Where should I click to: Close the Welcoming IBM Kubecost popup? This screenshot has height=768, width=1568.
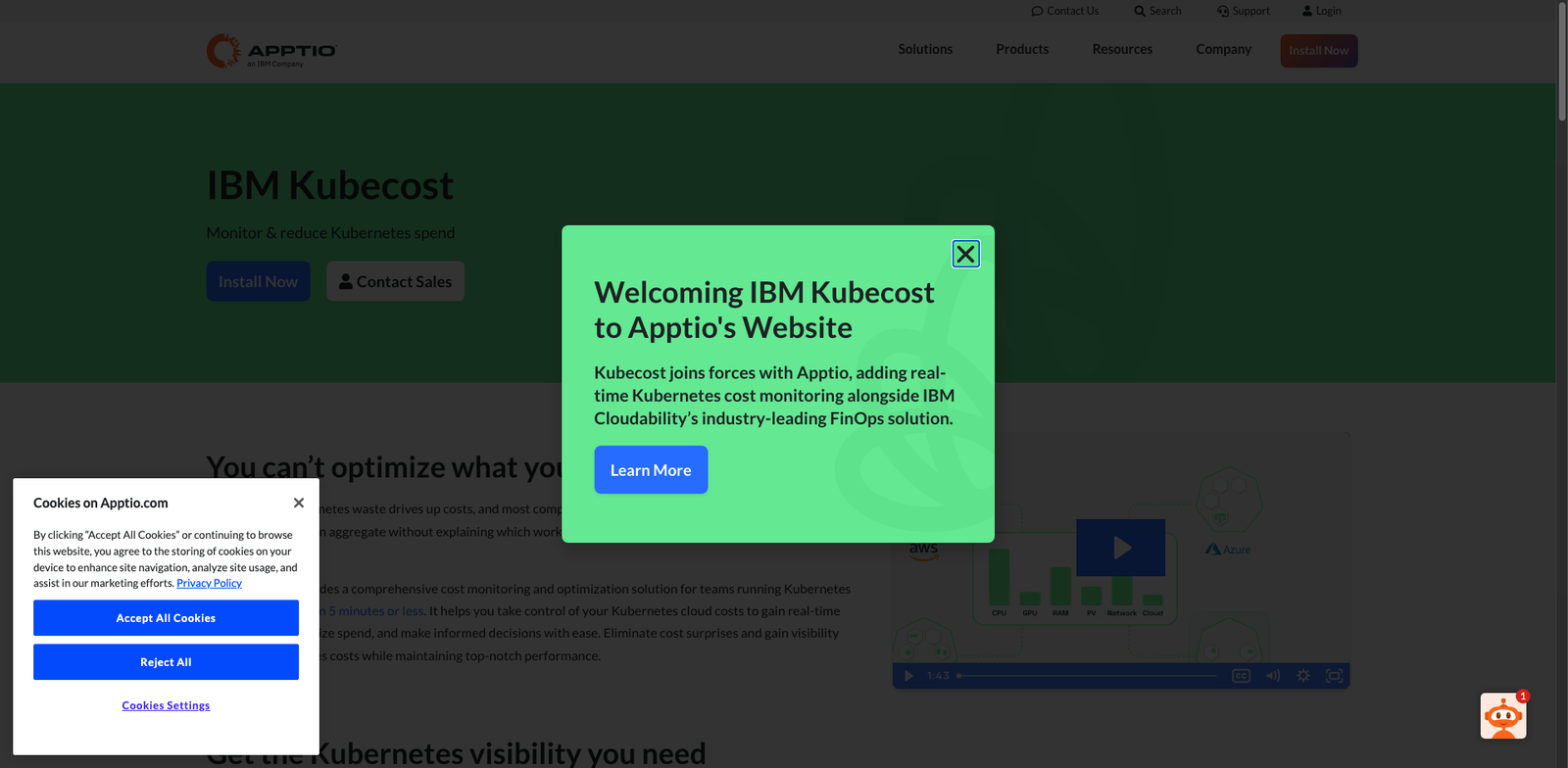[965, 254]
